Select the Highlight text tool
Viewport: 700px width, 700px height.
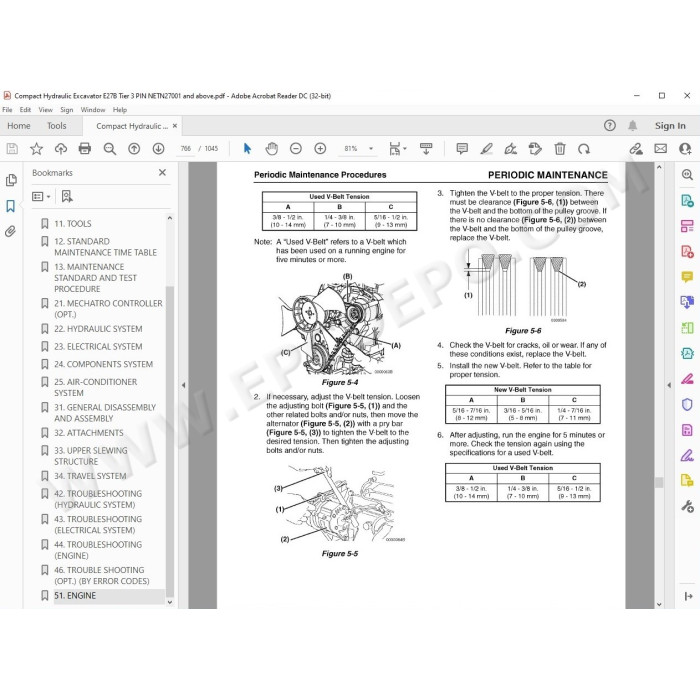pos(487,149)
